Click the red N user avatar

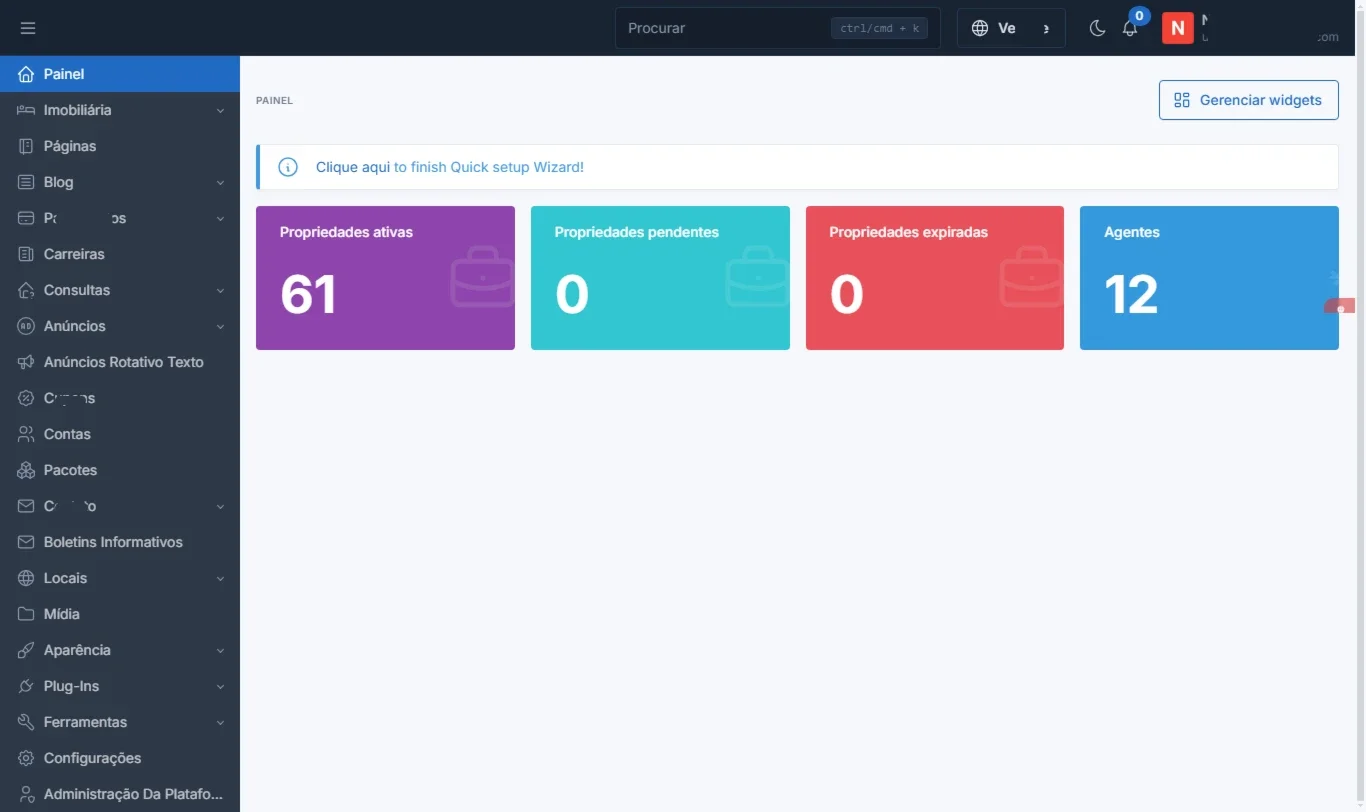coord(1178,28)
